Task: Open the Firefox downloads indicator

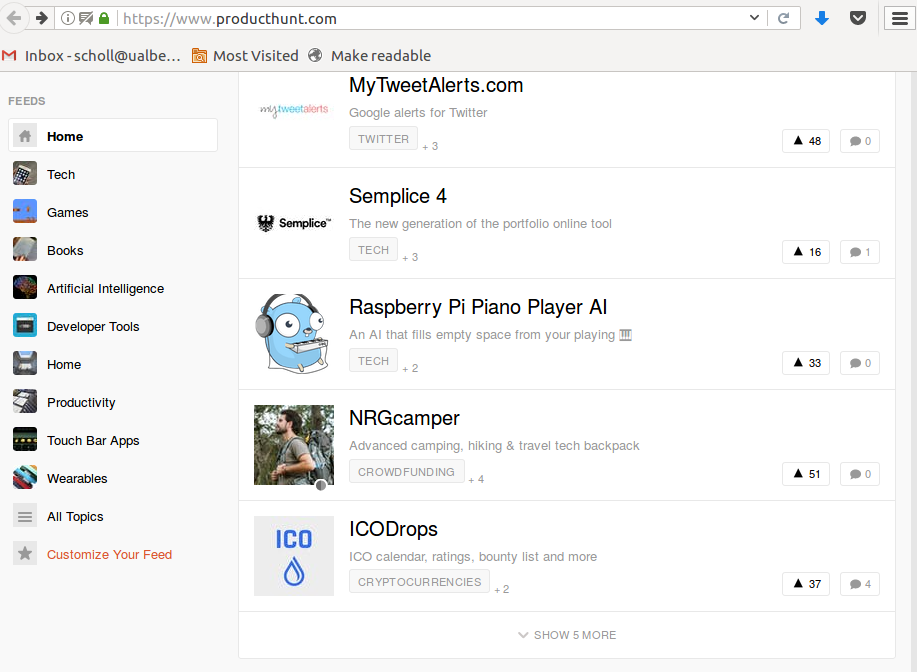Action: point(821,18)
